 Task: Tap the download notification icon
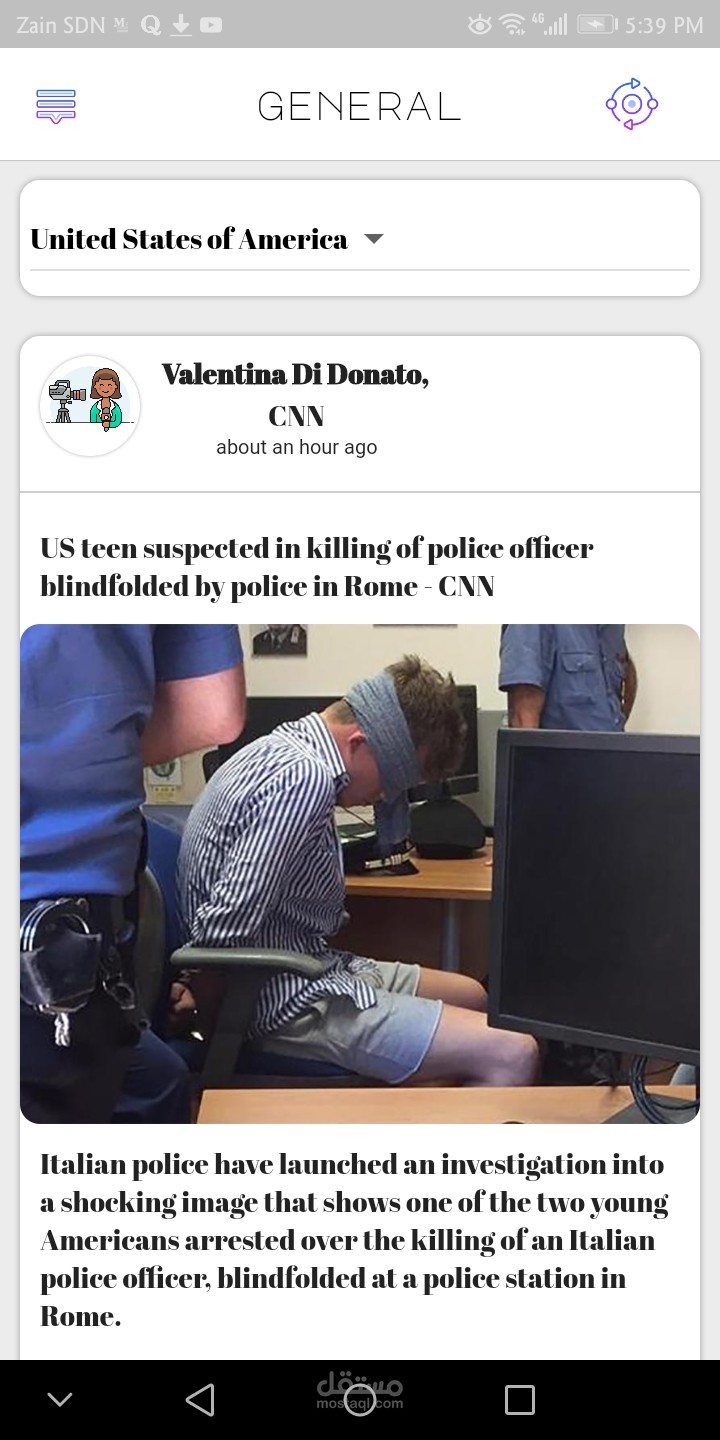tap(180, 25)
